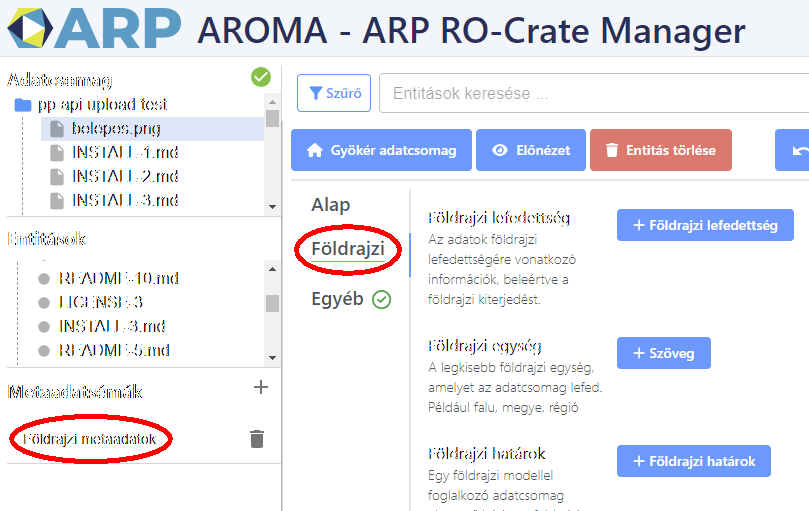This screenshot has height=511, width=809.
Task: Click the Entitás törlése button
Action: point(661,150)
